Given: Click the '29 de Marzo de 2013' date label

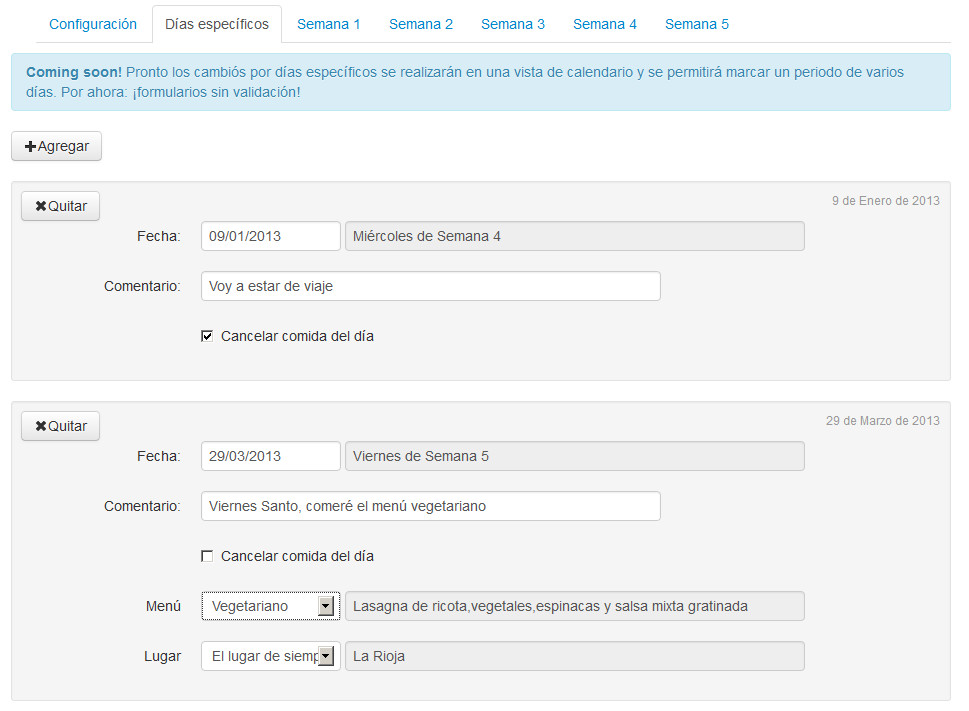Looking at the screenshot, I should 882,421.
